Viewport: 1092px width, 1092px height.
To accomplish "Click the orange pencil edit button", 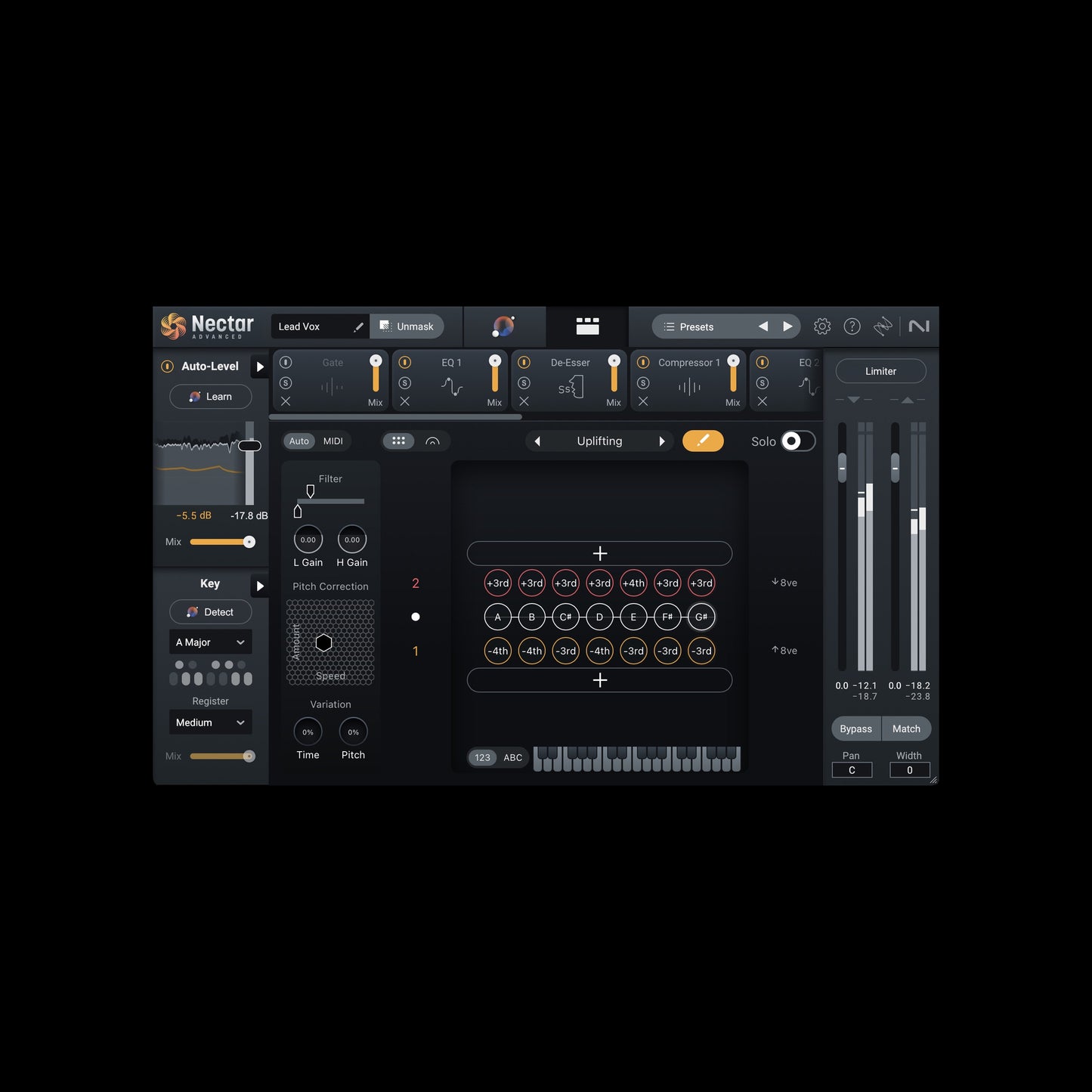I will 703,441.
